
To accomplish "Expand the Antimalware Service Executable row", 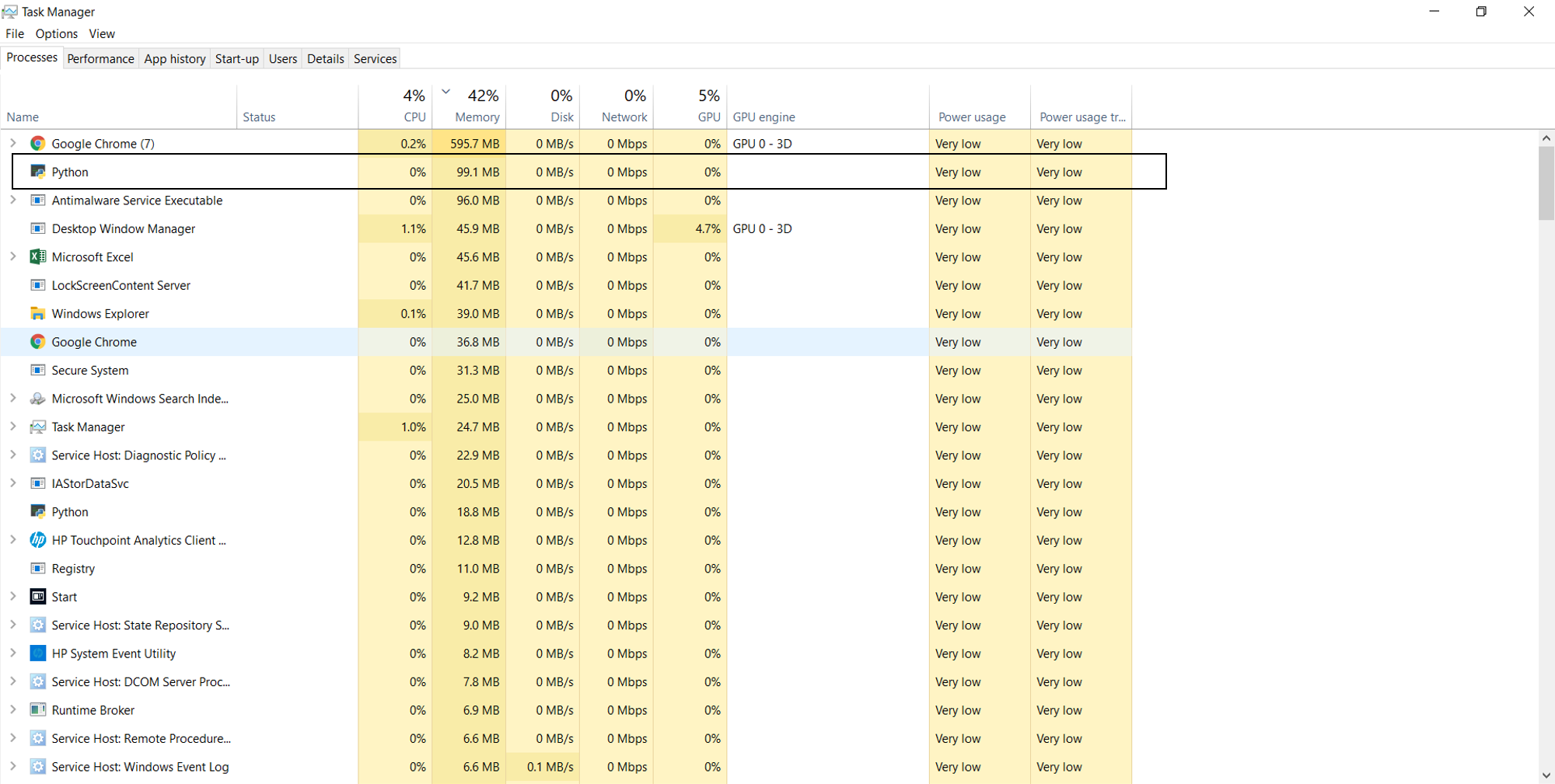I will (x=13, y=200).
